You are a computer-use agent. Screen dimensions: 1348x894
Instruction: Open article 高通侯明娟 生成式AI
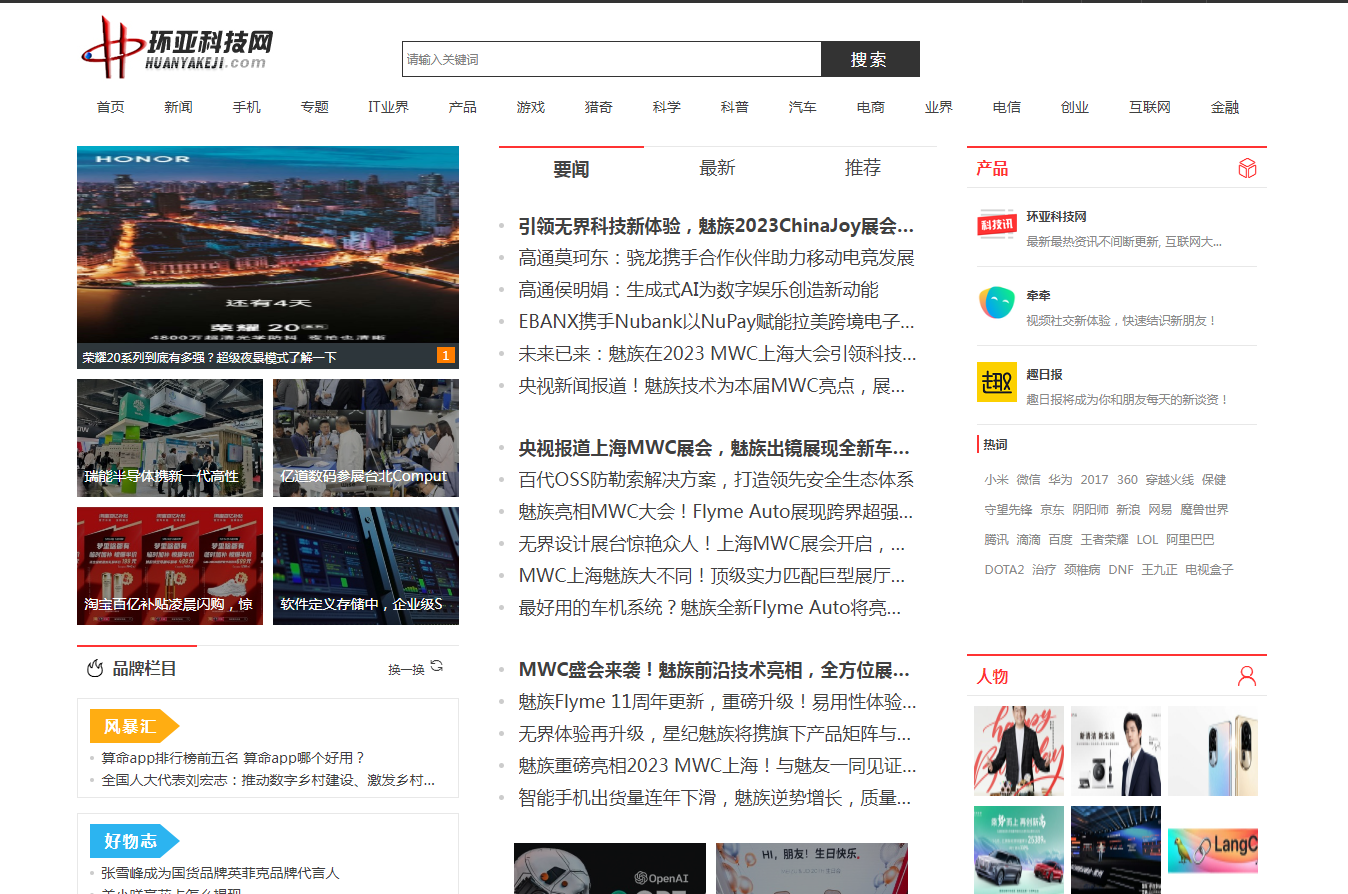[x=699, y=290]
